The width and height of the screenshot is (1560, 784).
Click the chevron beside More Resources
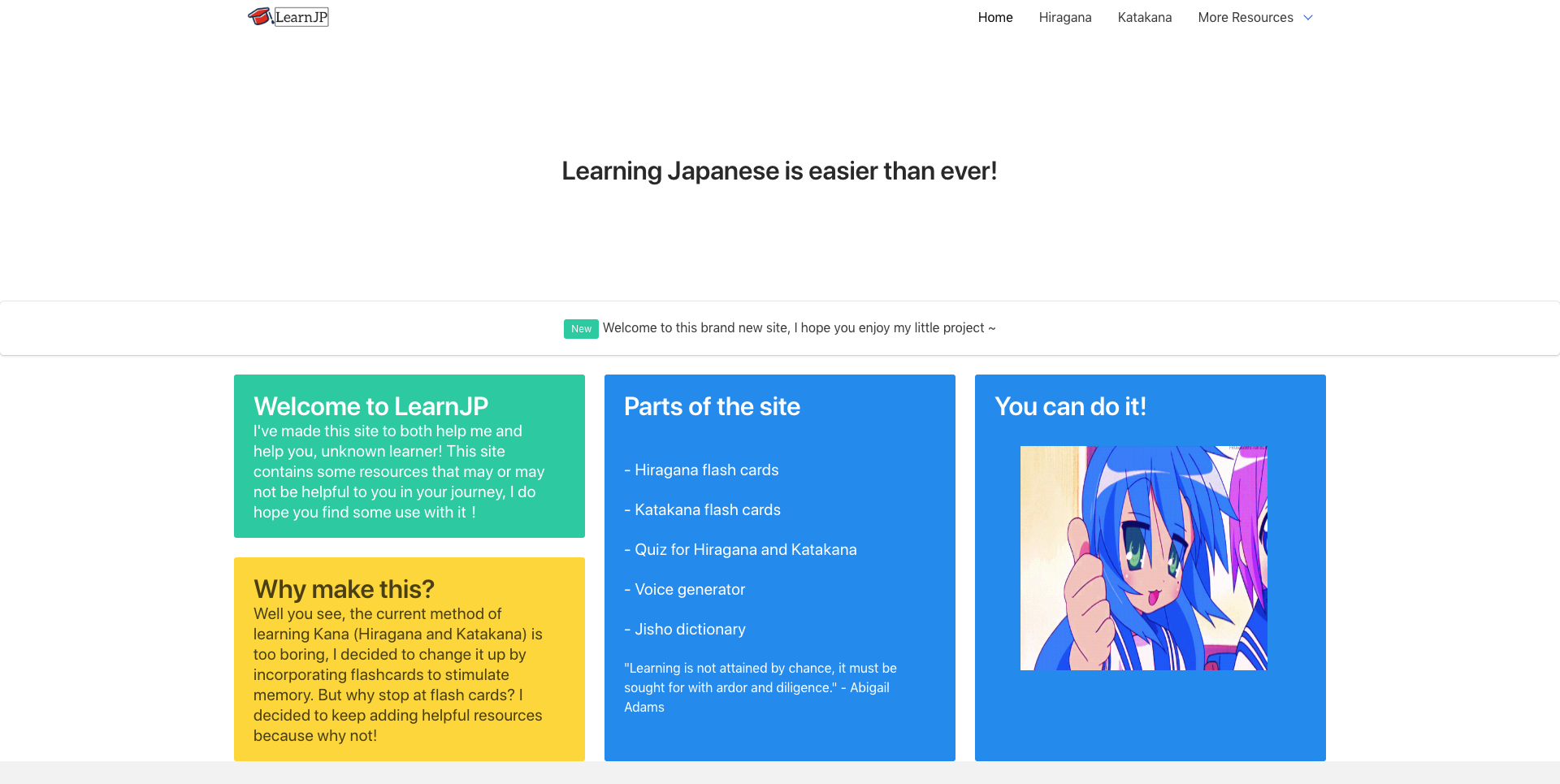tap(1308, 18)
